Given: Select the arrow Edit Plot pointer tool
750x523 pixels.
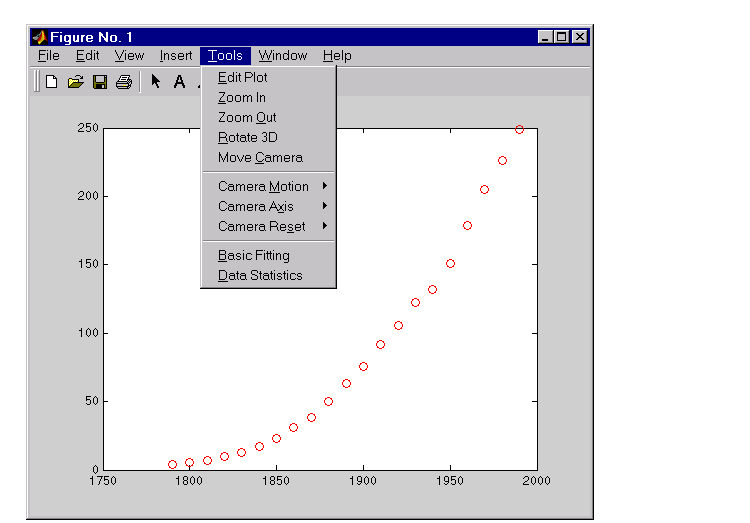Looking at the screenshot, I should (x=156, y=82).
